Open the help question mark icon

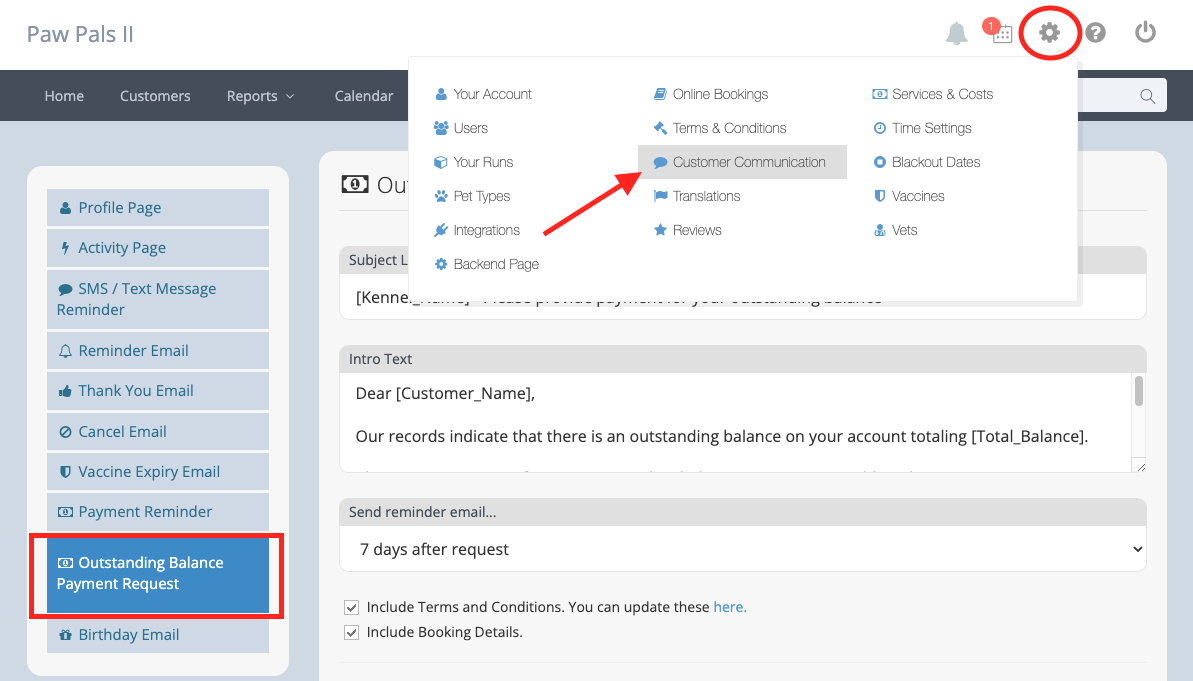(1096, 33)
